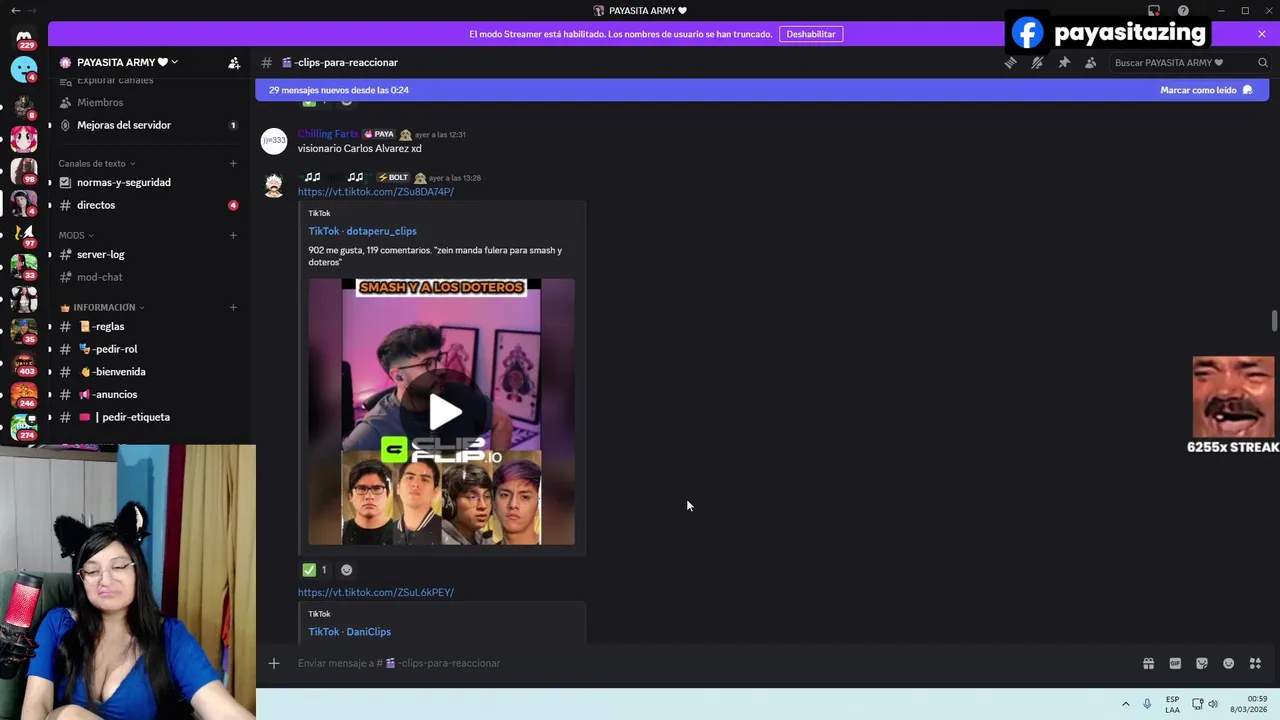Click the Deshabilitar button in streamer banner
The height and width of the screenshot is (720, 1280).
click(811, 34)
